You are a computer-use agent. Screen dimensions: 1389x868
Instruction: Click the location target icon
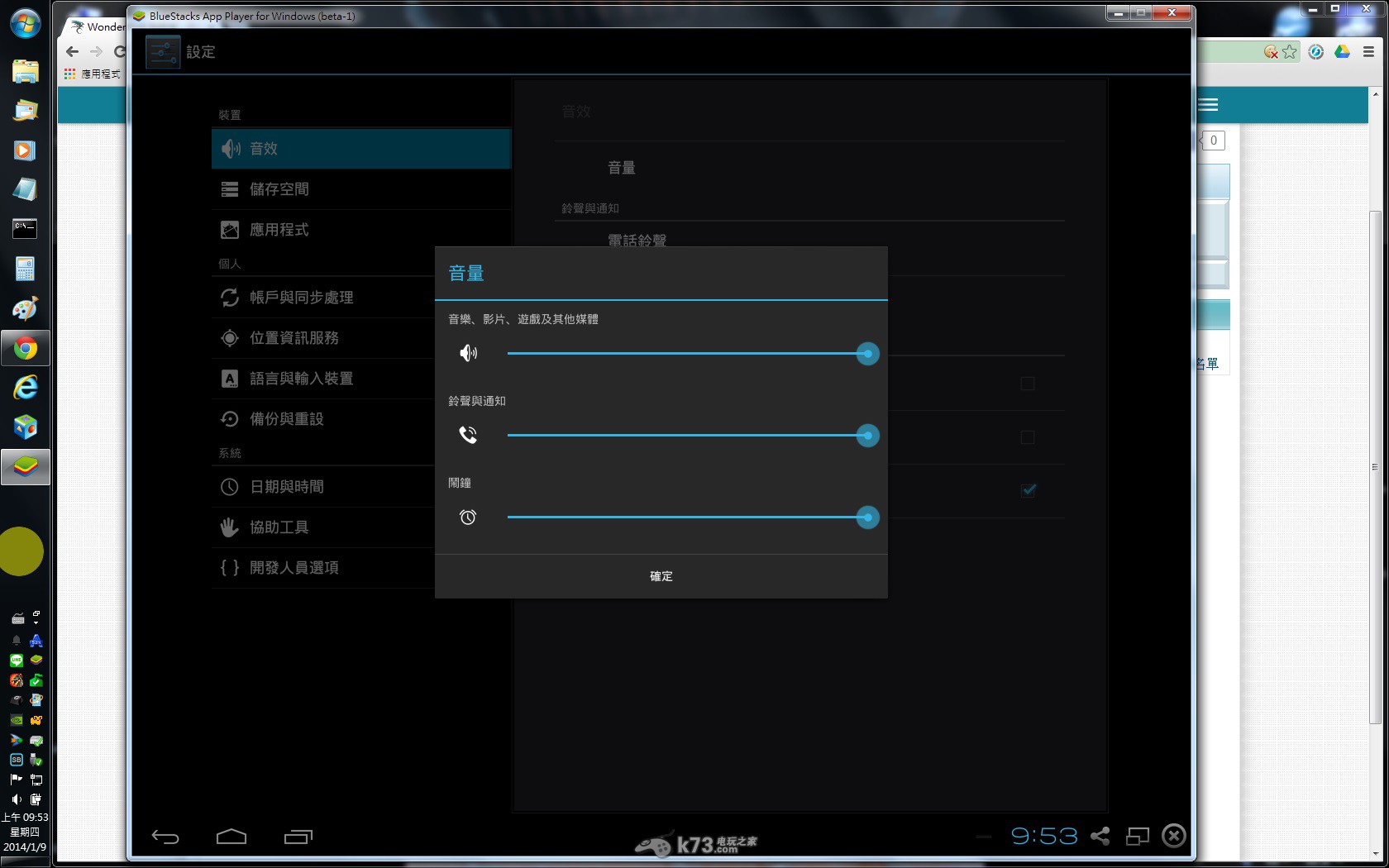point(230,338)
